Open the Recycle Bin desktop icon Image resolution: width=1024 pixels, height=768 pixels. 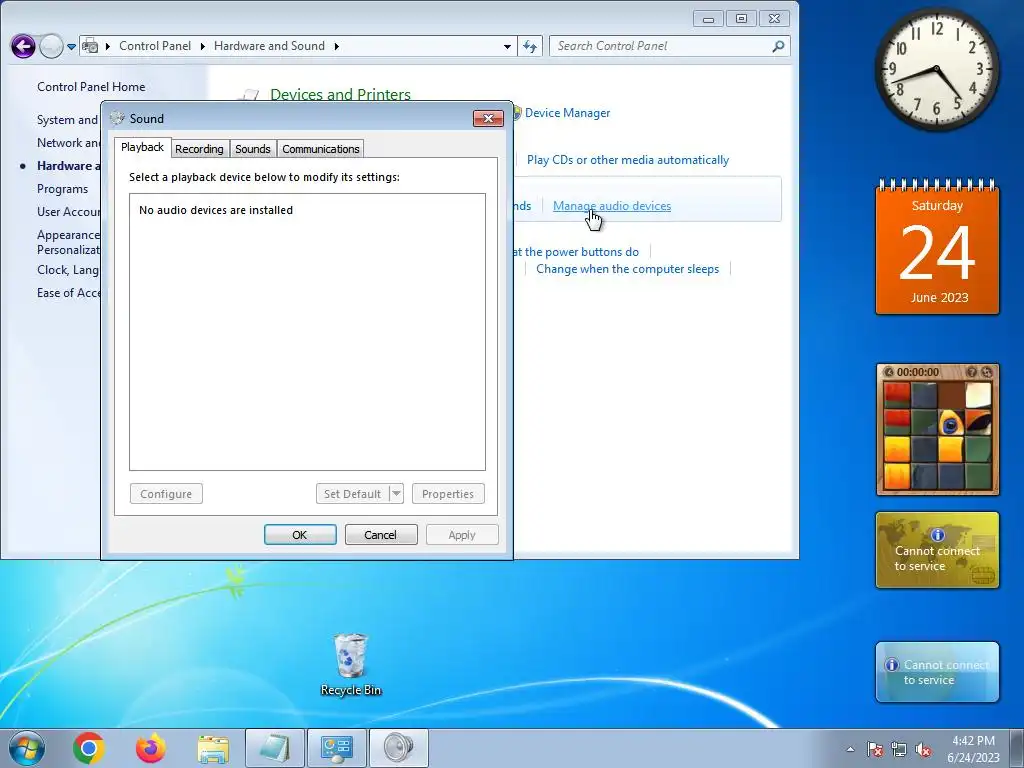[351, 664]
